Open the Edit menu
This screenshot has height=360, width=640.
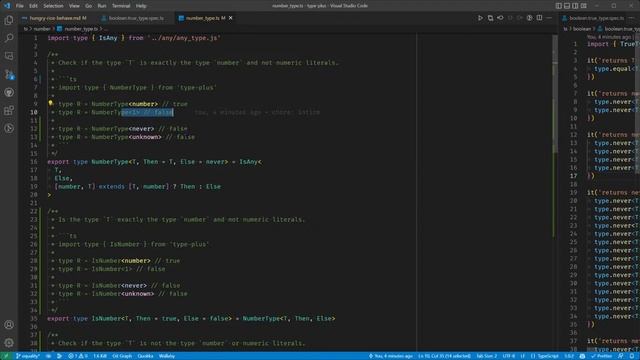click(33, 6)
